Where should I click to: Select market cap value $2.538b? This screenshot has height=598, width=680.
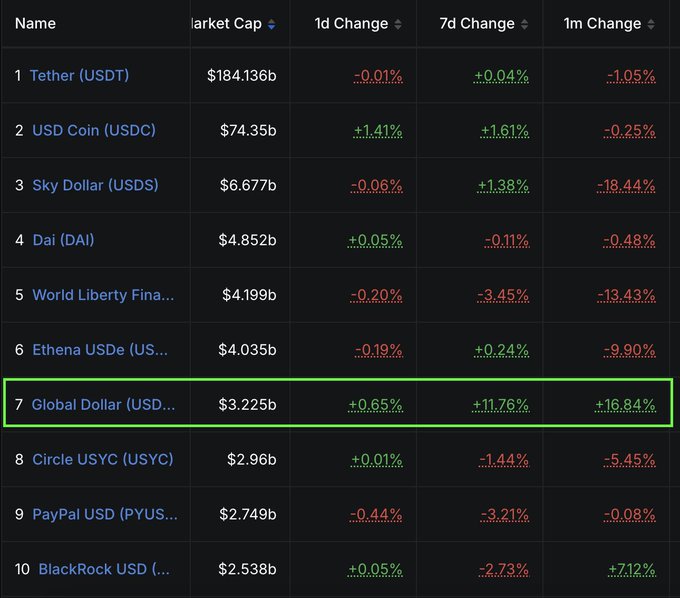(247, 569)
